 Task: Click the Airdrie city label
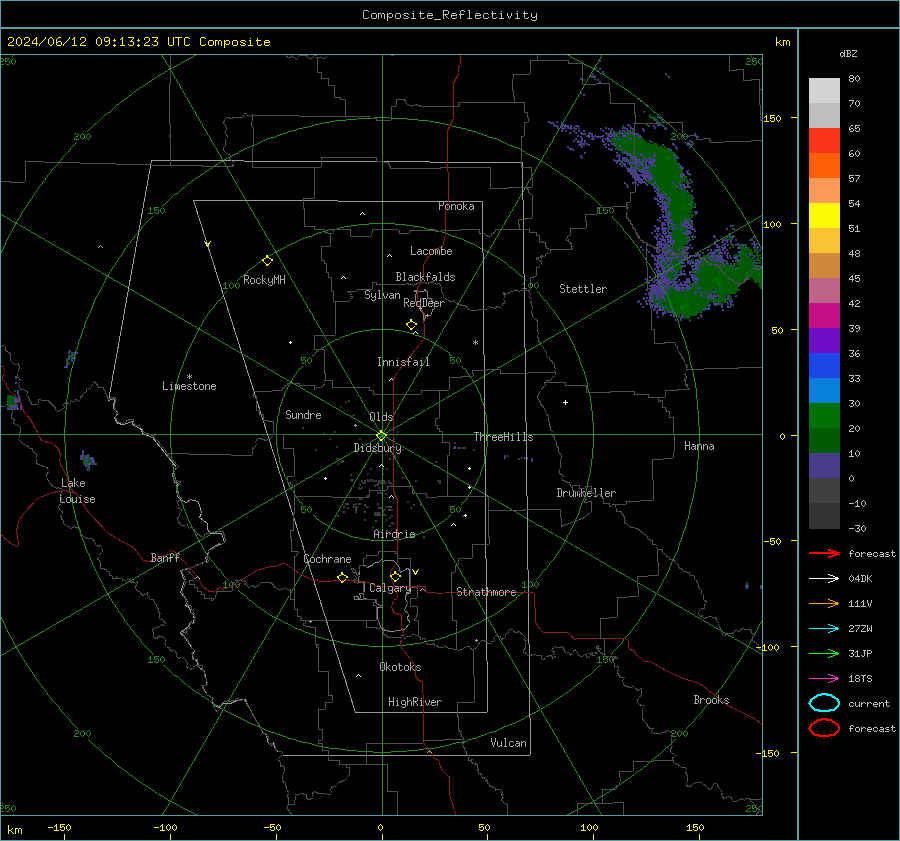(x=394, y=534)
